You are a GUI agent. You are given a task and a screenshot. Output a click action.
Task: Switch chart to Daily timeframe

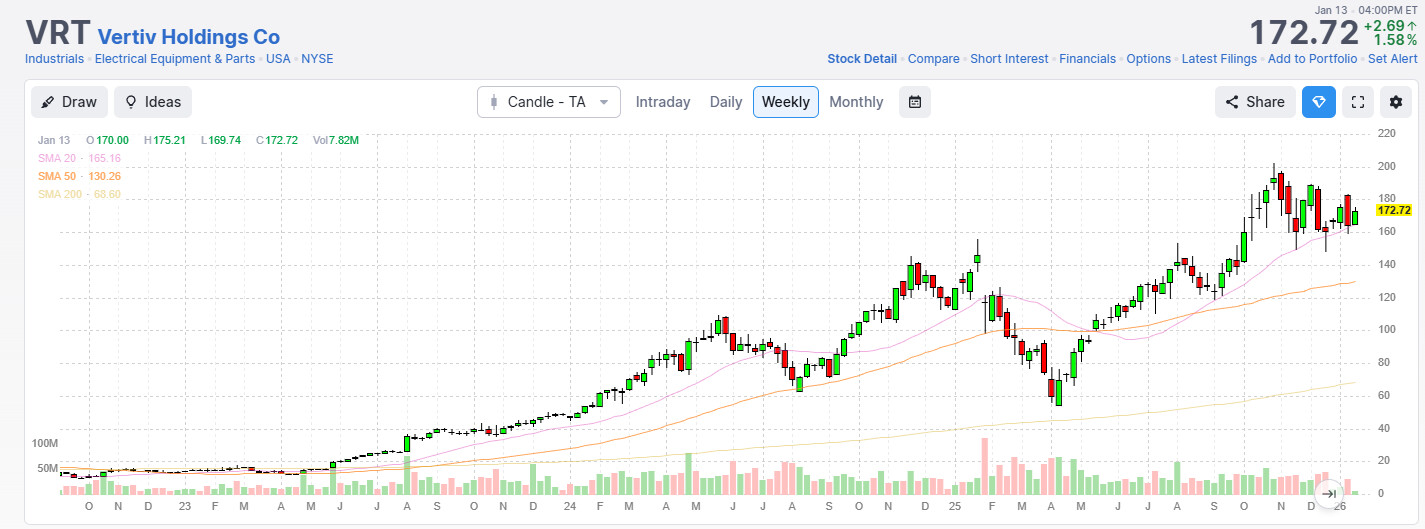tap(726, 102)
